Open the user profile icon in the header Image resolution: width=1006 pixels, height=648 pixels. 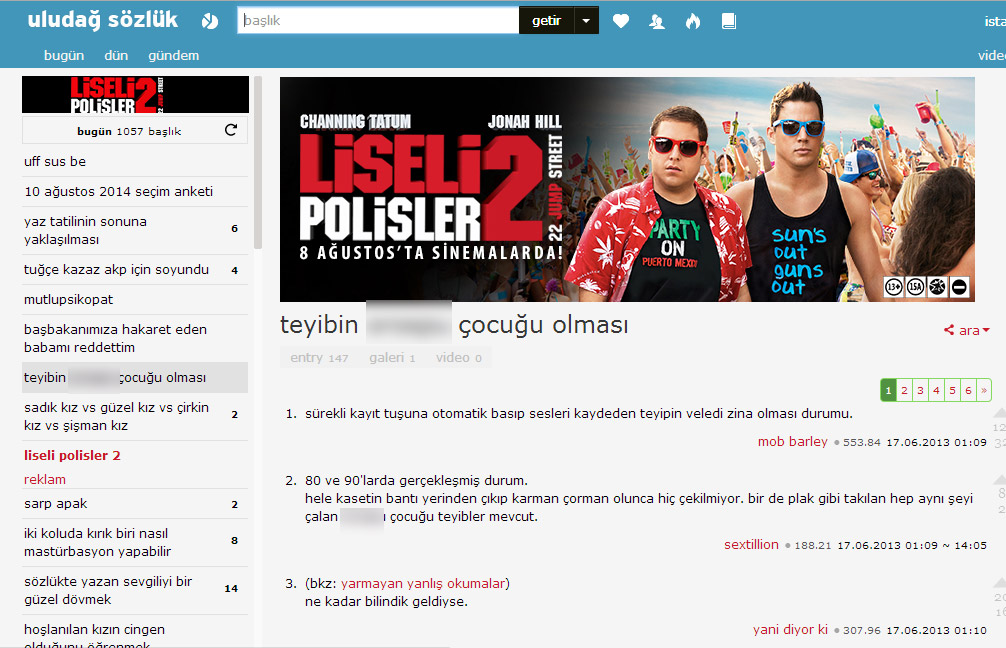pos(657,21)
